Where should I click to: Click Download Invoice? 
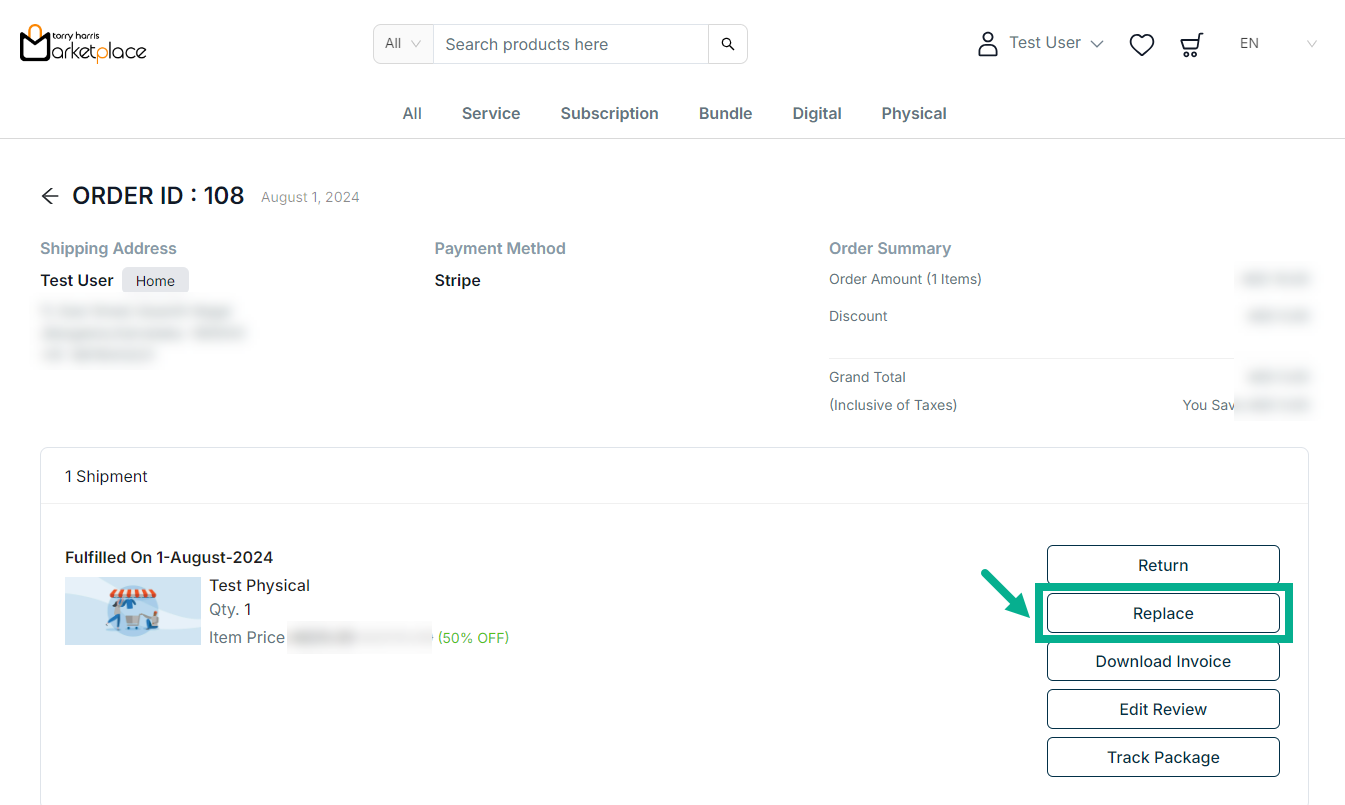point(1162,661)
